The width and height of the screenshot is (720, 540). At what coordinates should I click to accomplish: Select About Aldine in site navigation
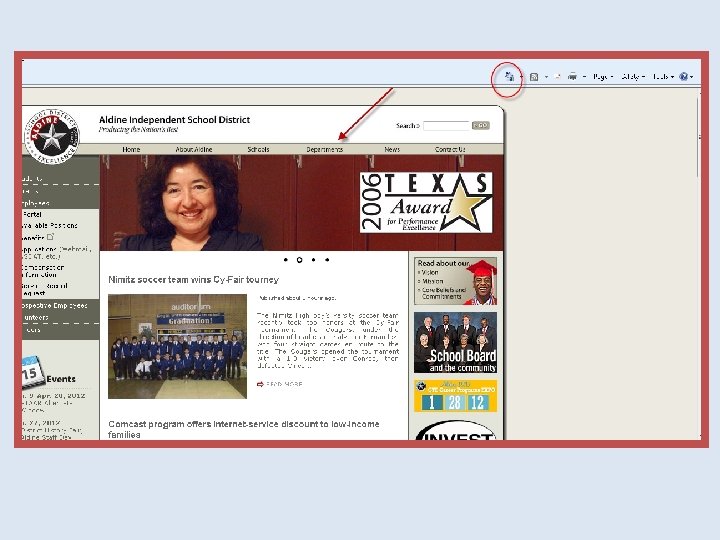tap(194, 149)
